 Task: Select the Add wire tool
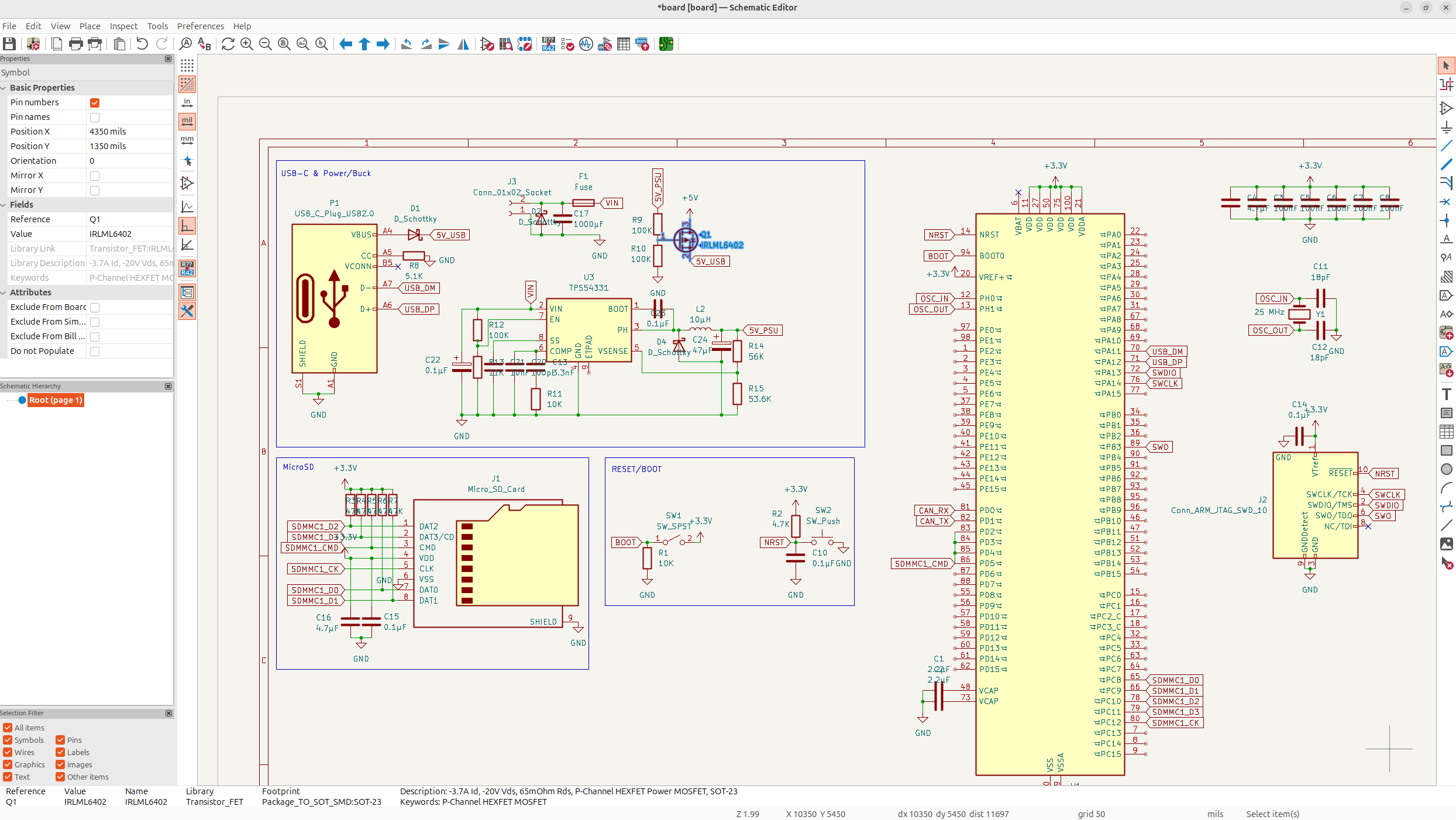1446,146
